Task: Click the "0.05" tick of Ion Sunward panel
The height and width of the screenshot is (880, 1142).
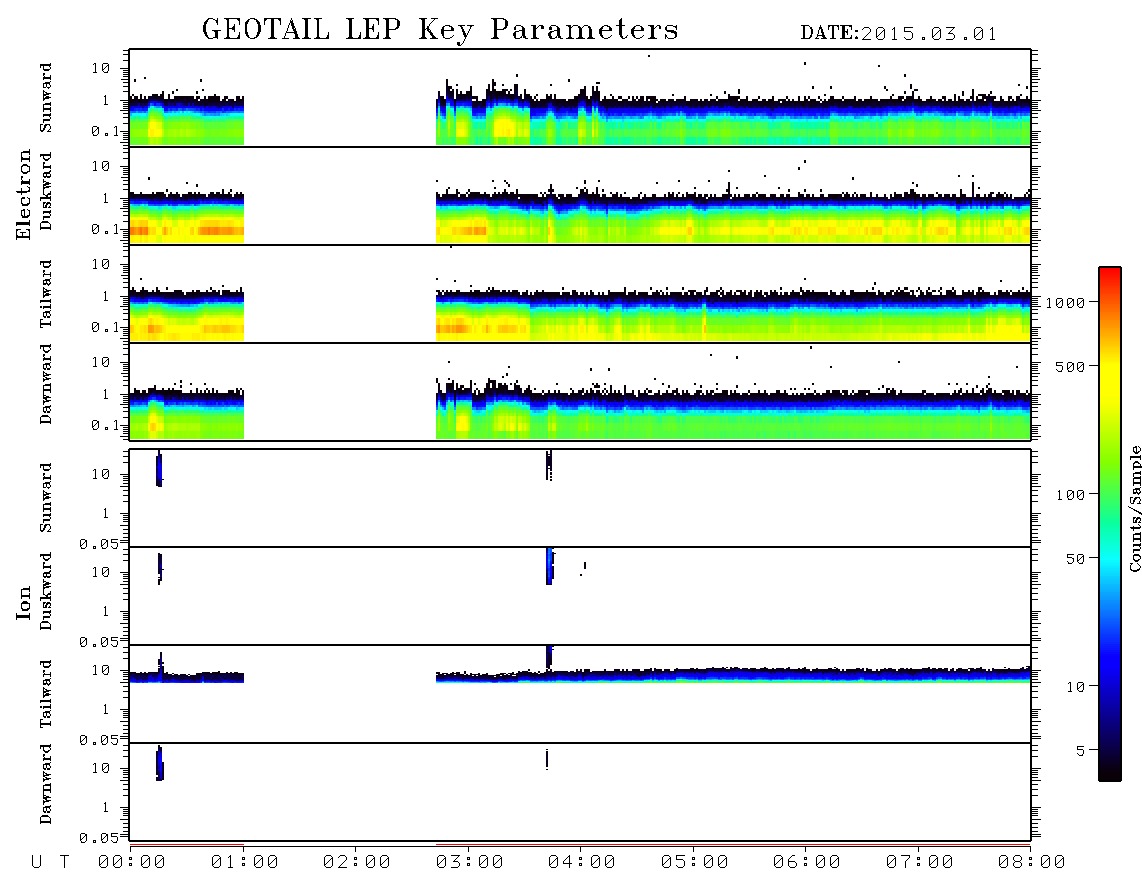Action: tap(98, 543)
